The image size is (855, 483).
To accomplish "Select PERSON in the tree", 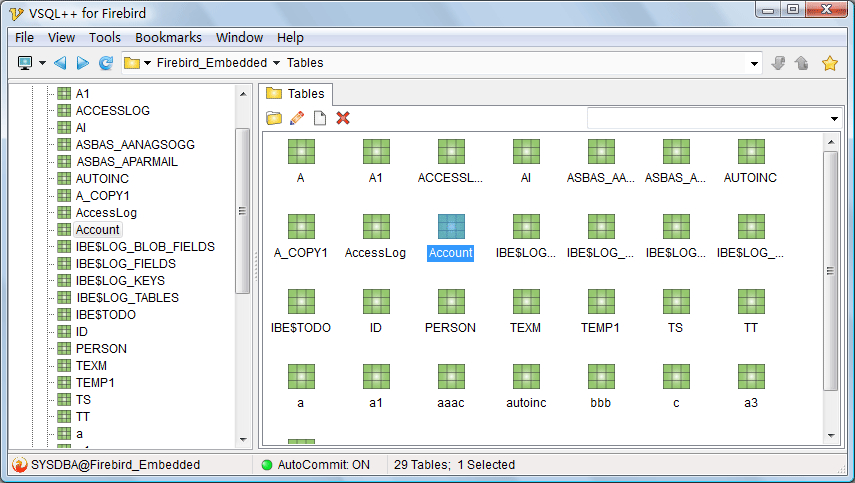I will (x=101, y=348).
